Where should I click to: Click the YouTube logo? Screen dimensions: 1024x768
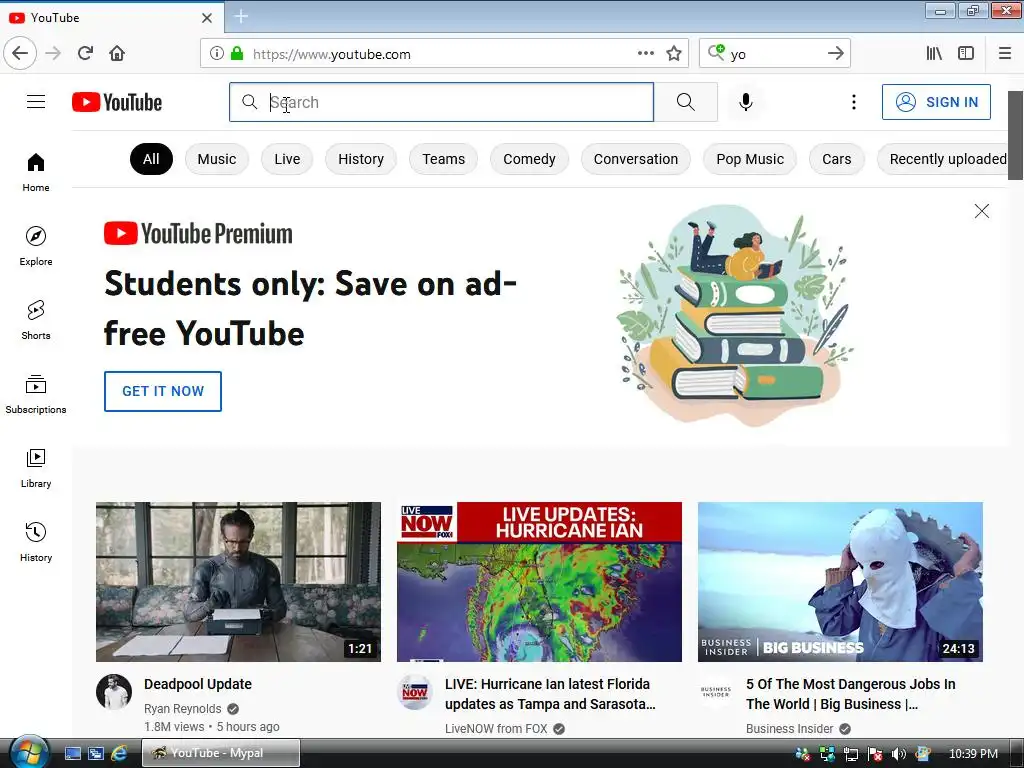117,102
